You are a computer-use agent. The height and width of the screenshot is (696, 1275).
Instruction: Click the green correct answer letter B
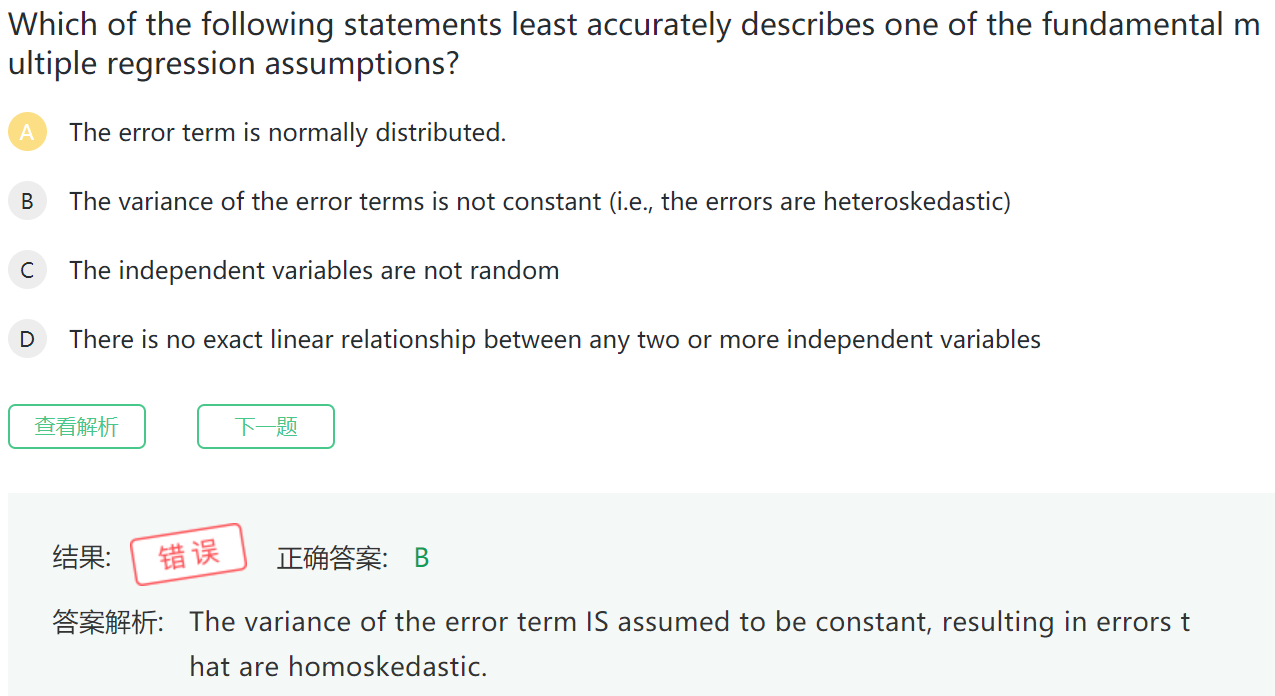[x=421, y=558]
